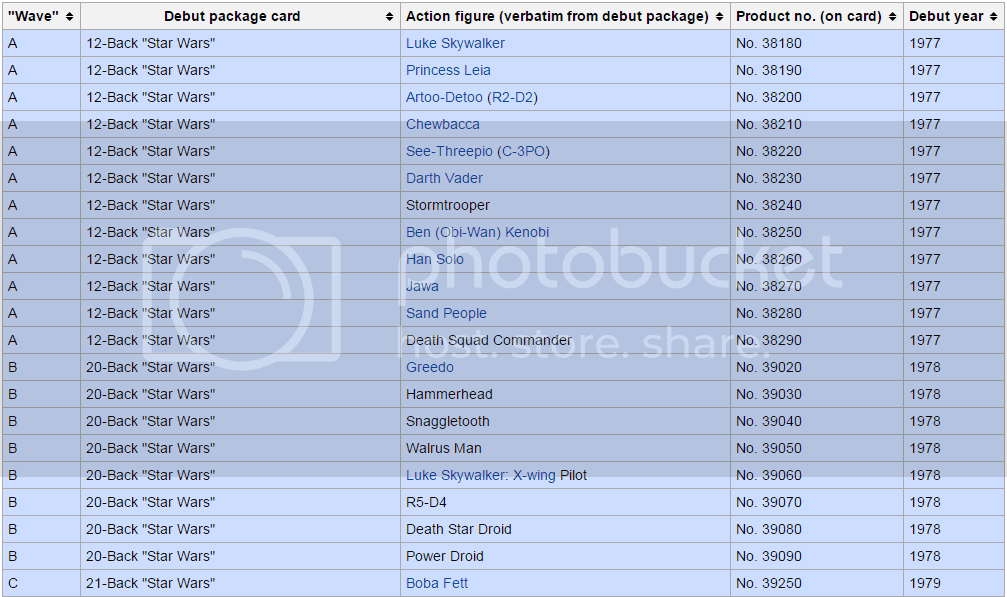This screenshot has width=1007, height=597.
Task: Select debut year 1979
Action: click(925, 583)
